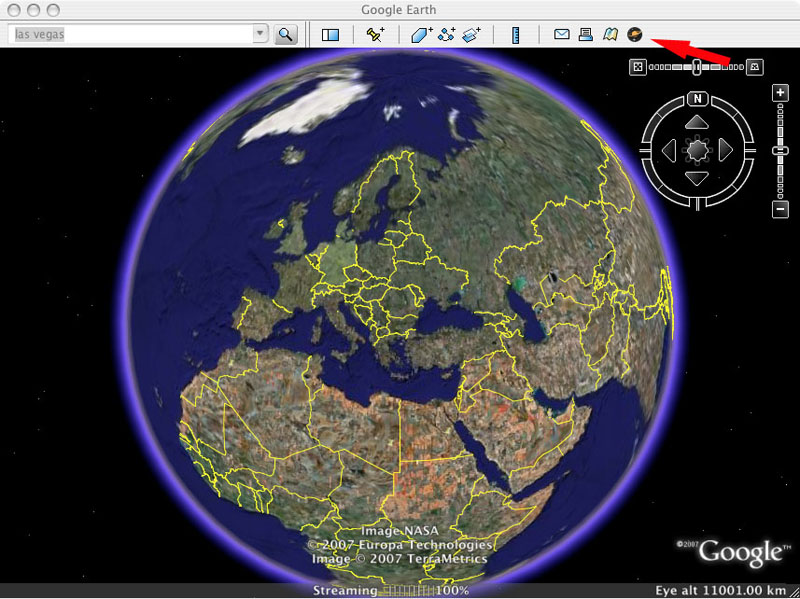Click the Email envelope icon

coord(561,34)
